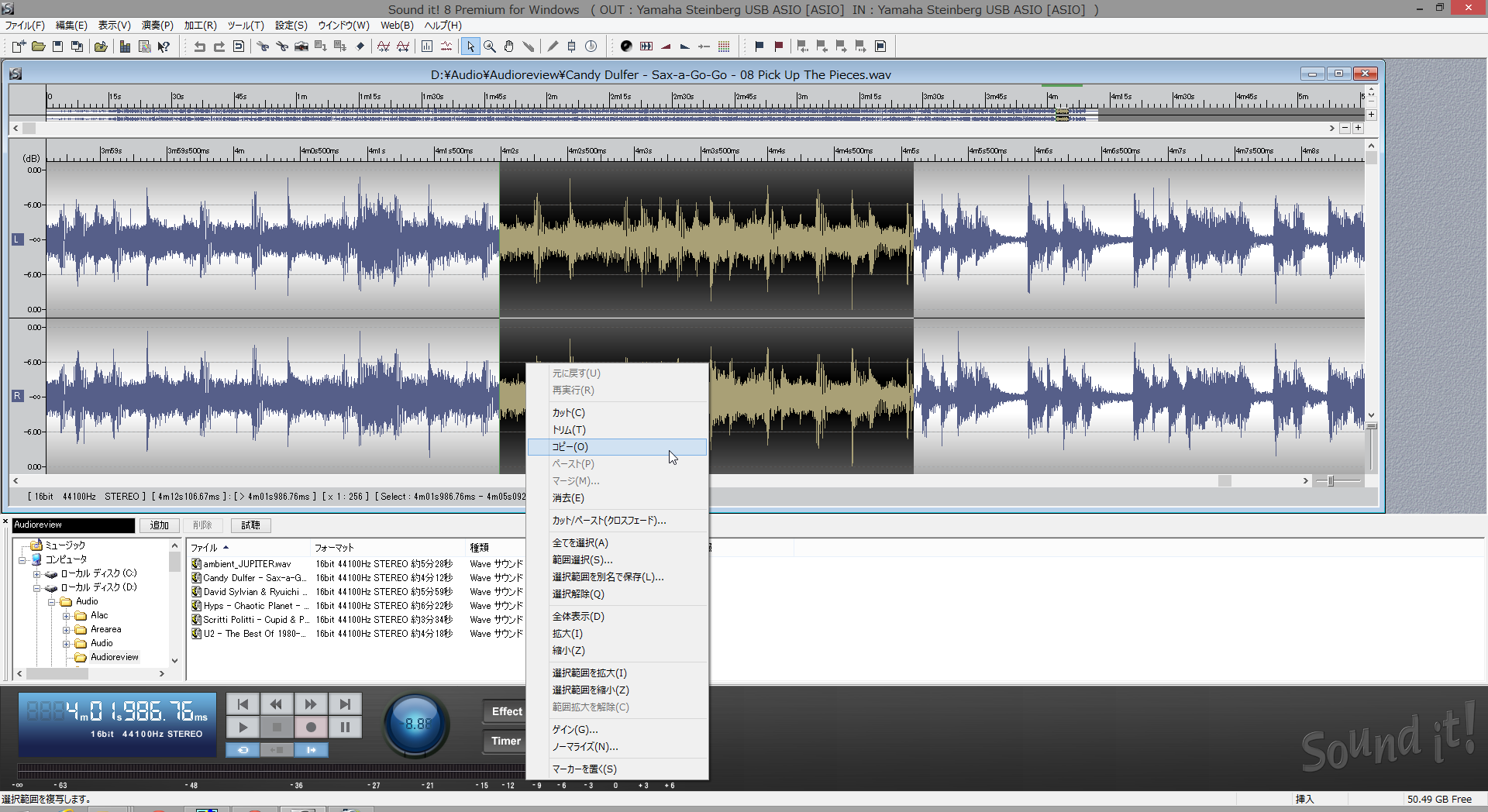
Task: Click the waveform horizontal scrollbar thumb
Action: (x=1224, y=481)
